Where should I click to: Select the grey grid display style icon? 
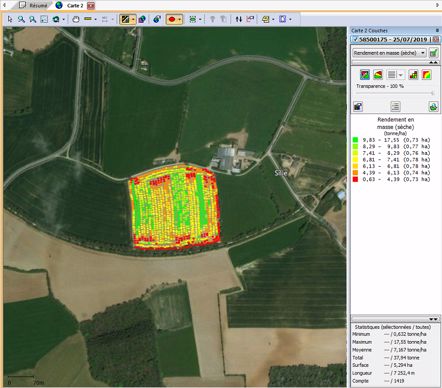point(392,75)
